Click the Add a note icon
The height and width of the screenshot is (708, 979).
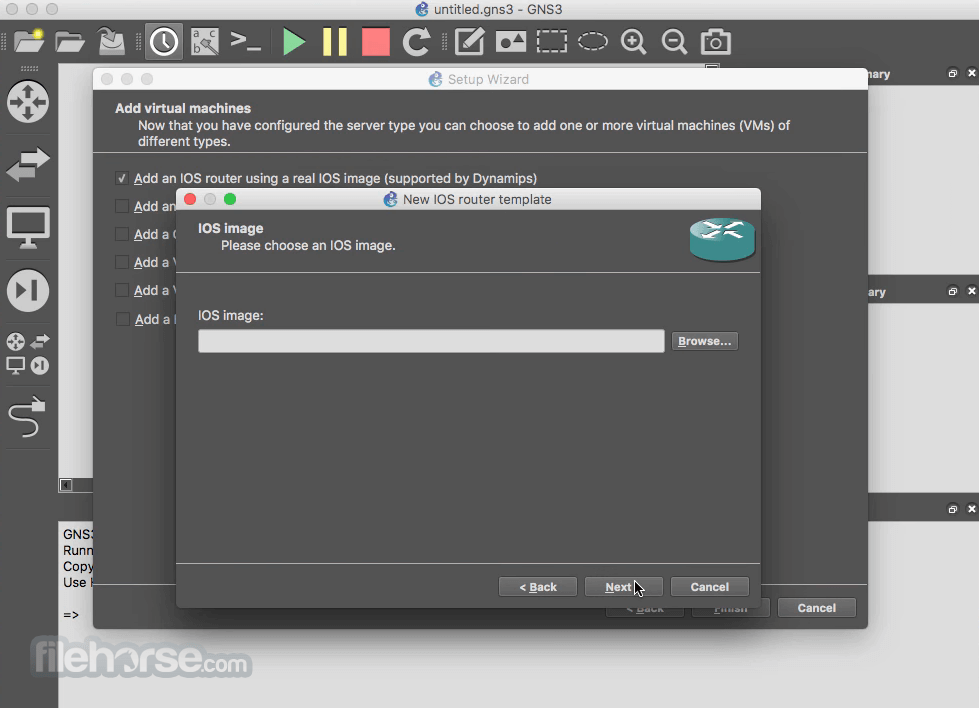[470, 42]
